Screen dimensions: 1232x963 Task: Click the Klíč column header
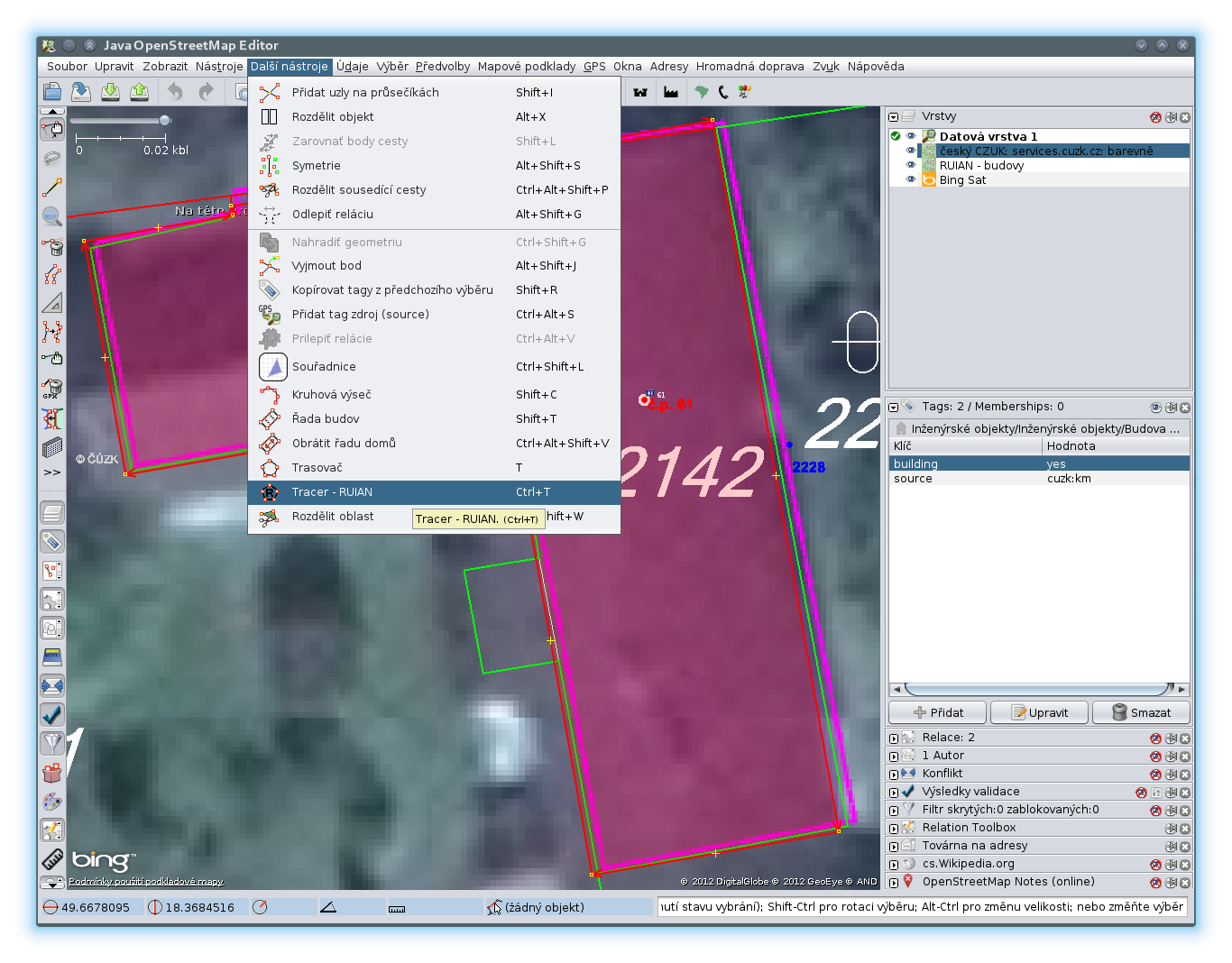coord(966,445)
